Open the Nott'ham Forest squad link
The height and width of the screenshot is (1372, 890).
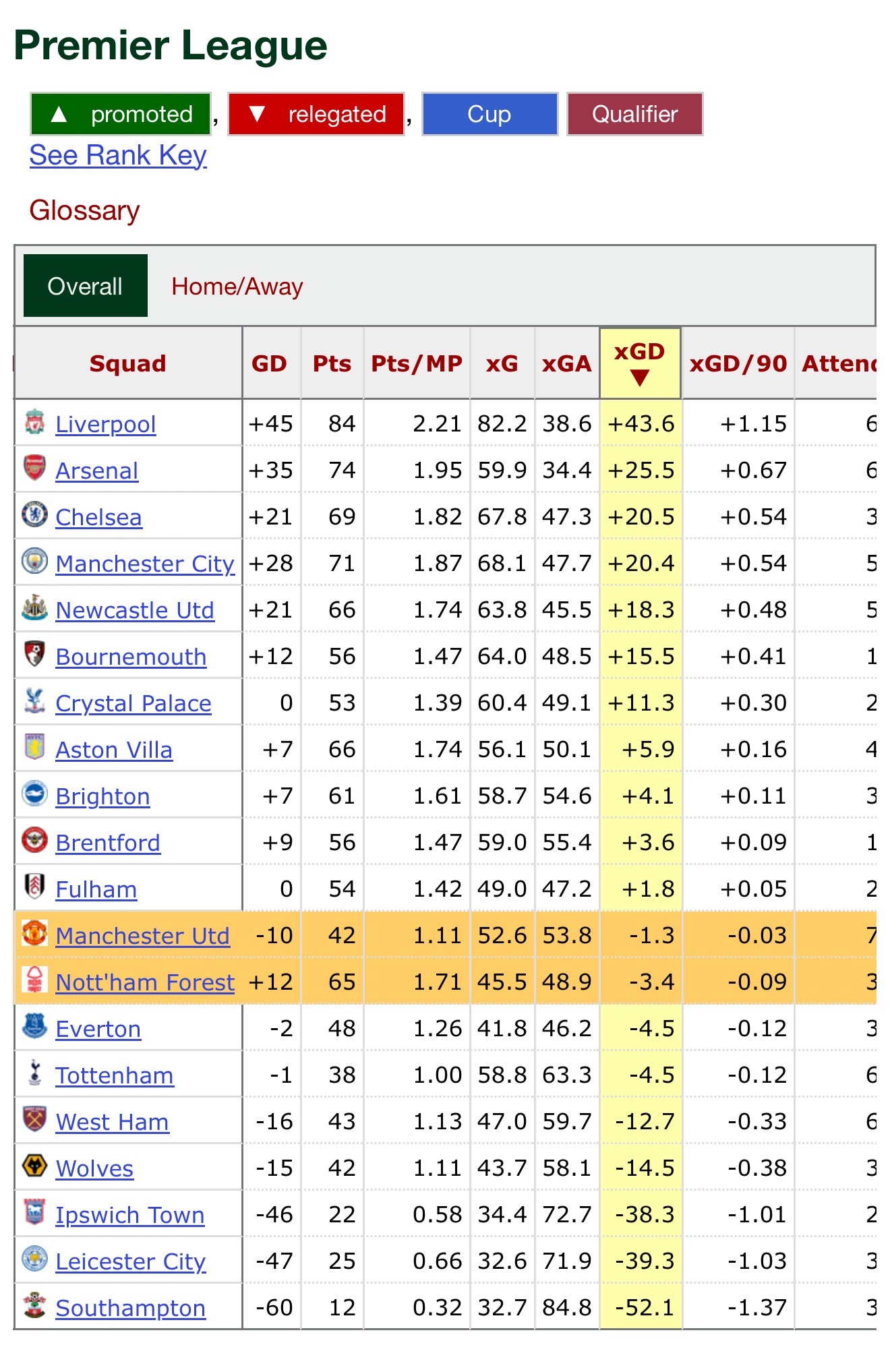click(x=145, y=982)
